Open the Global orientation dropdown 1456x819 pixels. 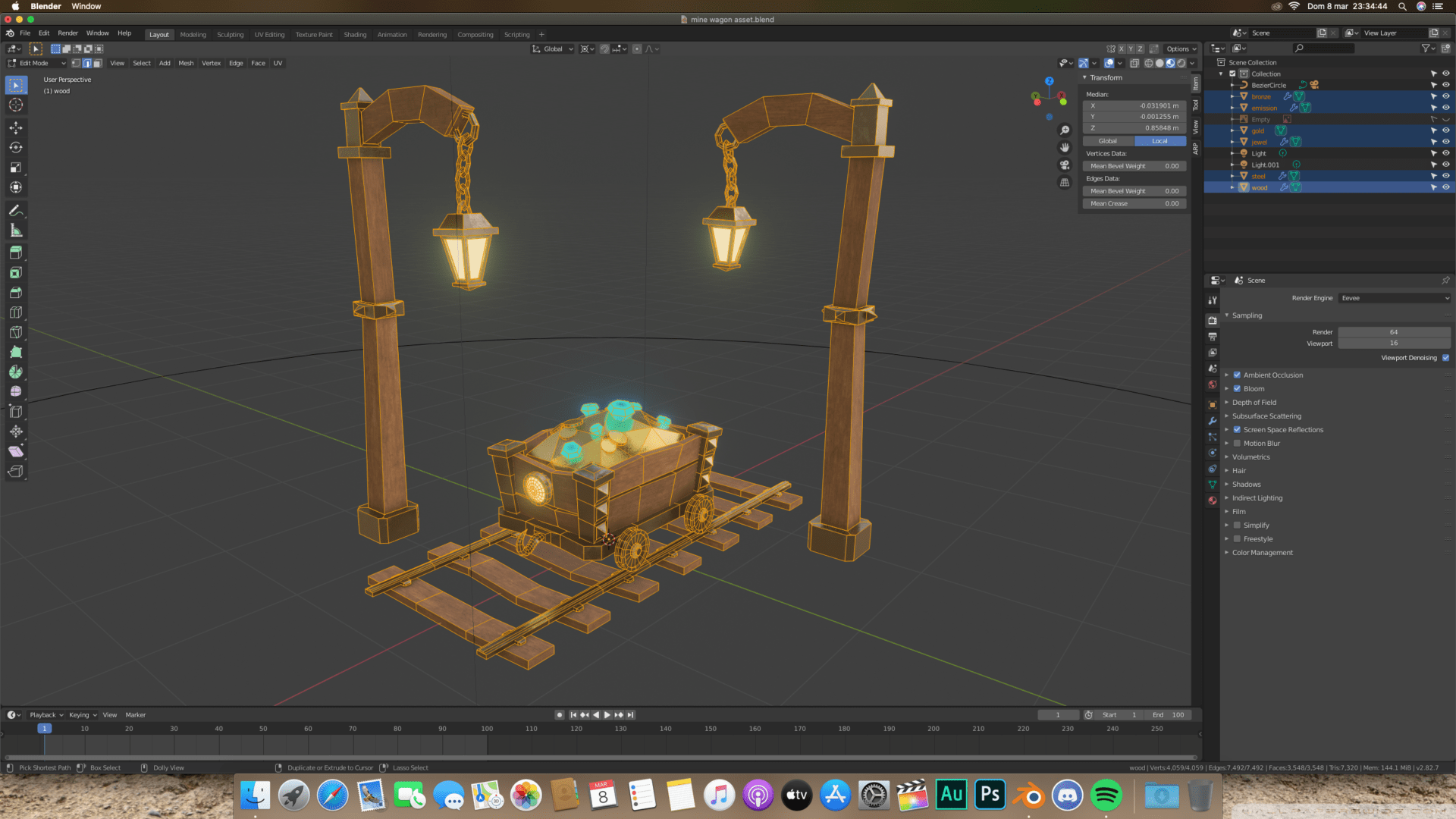tap(553, 49)
